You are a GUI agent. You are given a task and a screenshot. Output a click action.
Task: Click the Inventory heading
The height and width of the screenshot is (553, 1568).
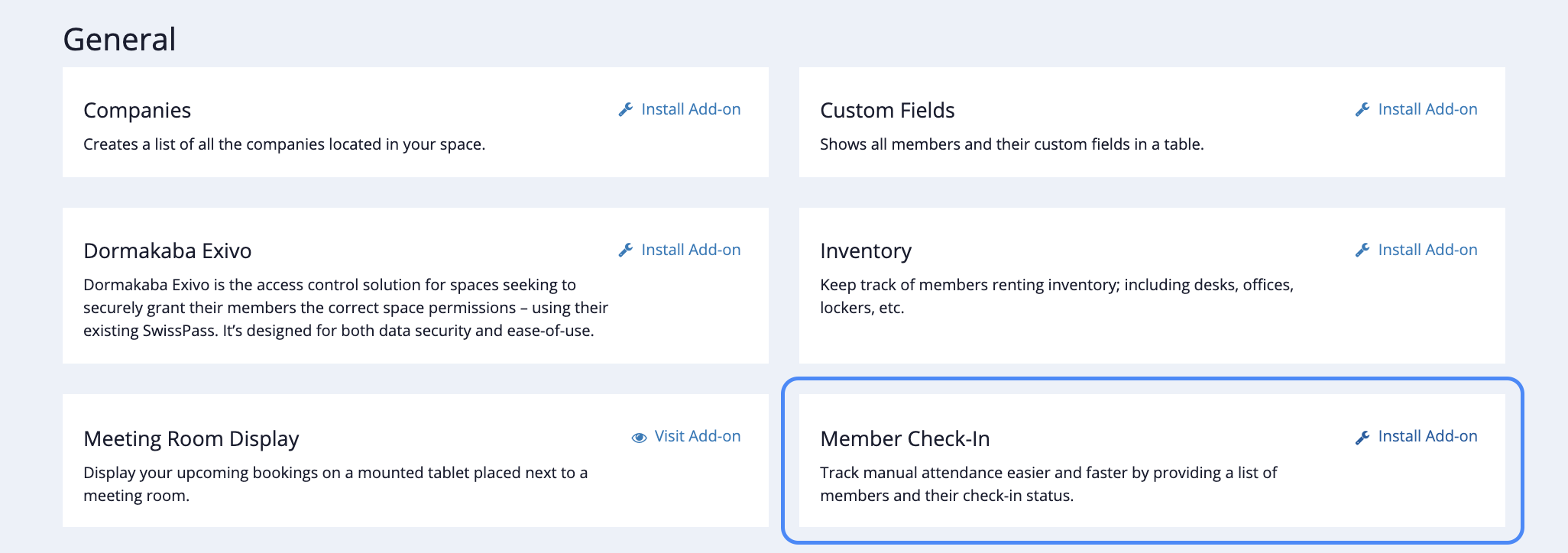(866, 251)
